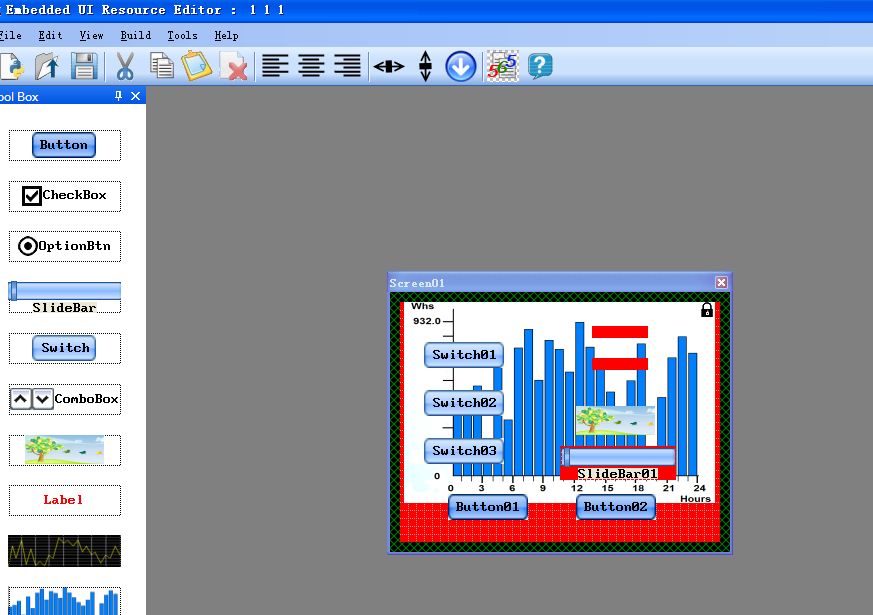The width and height of the screenshot is (873, 615).
Task: Select Switch01 on Screen01
Action: tap(464, 355)
